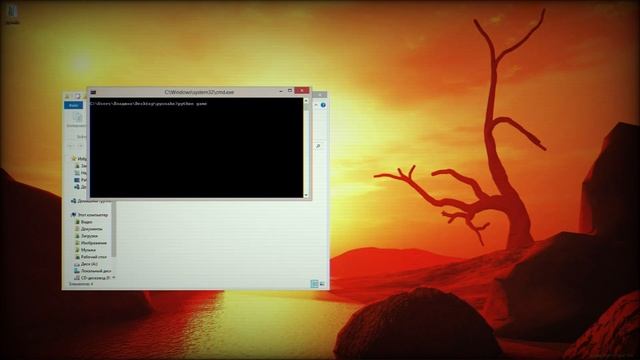Click inside the black command prompt area
This screenshot has height=360, width=640.
coord(196,148)
